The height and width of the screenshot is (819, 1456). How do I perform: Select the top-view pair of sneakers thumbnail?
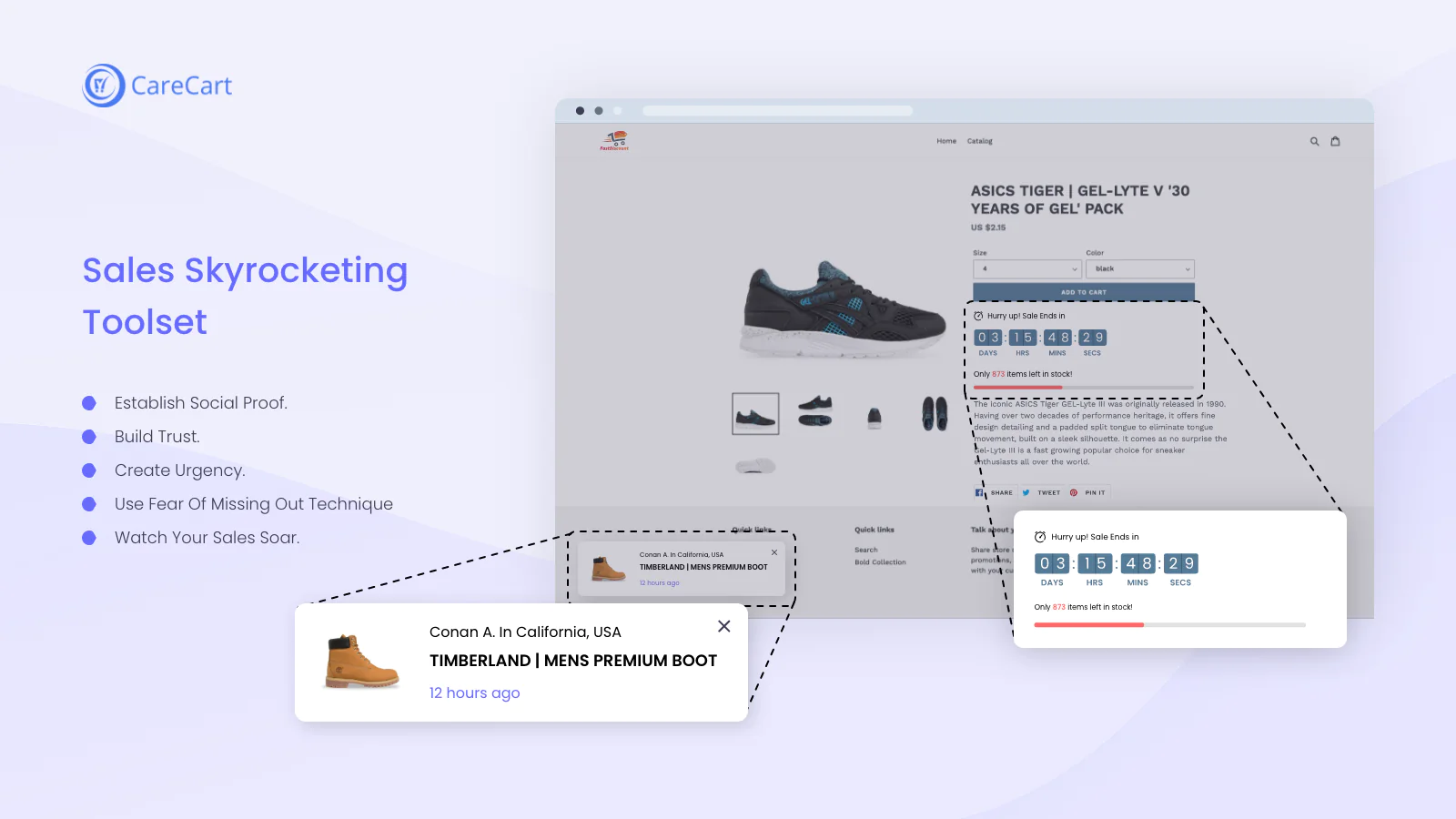[x=935, y=413]
